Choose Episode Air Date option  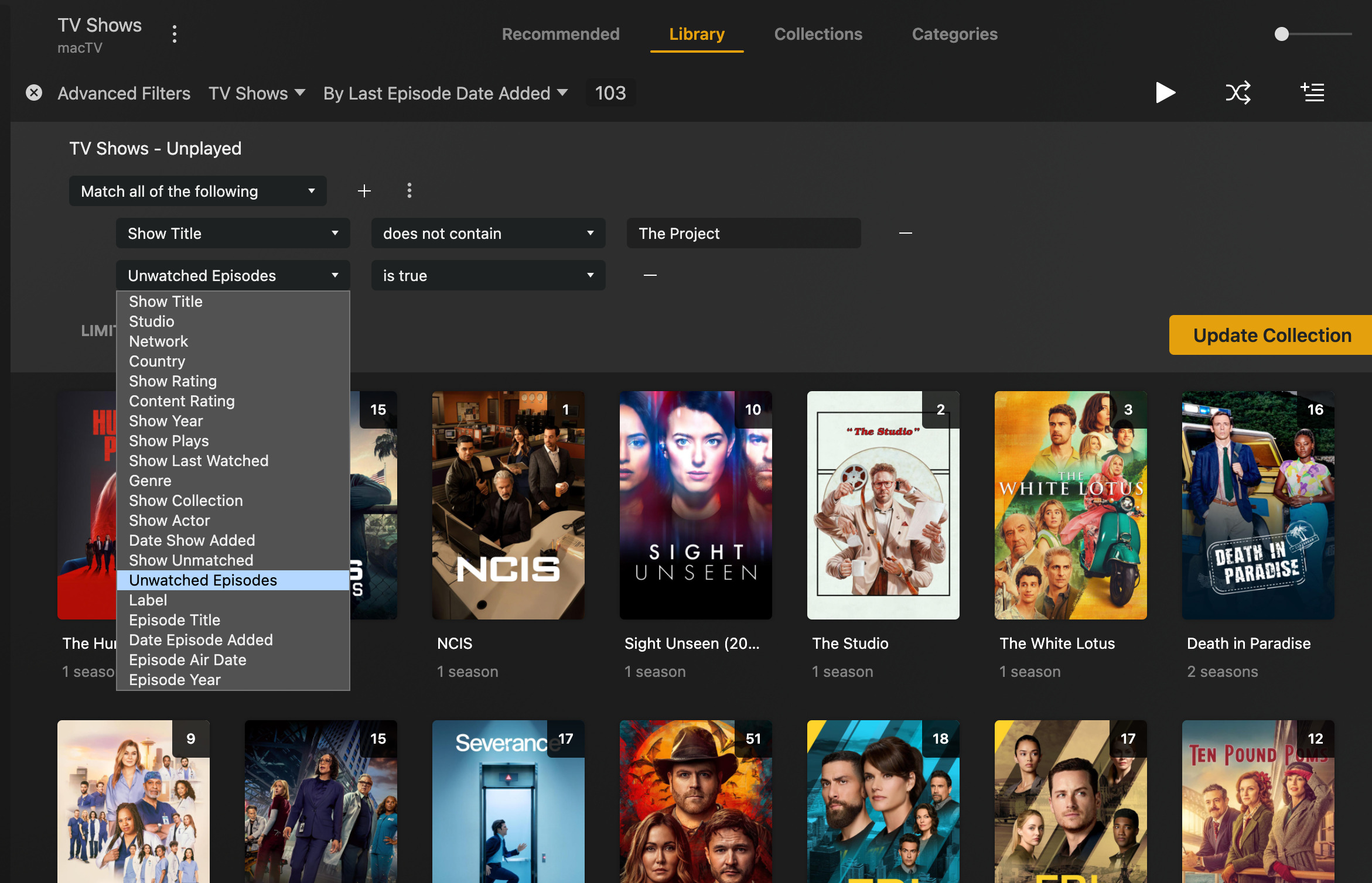(x=187, y=660)
